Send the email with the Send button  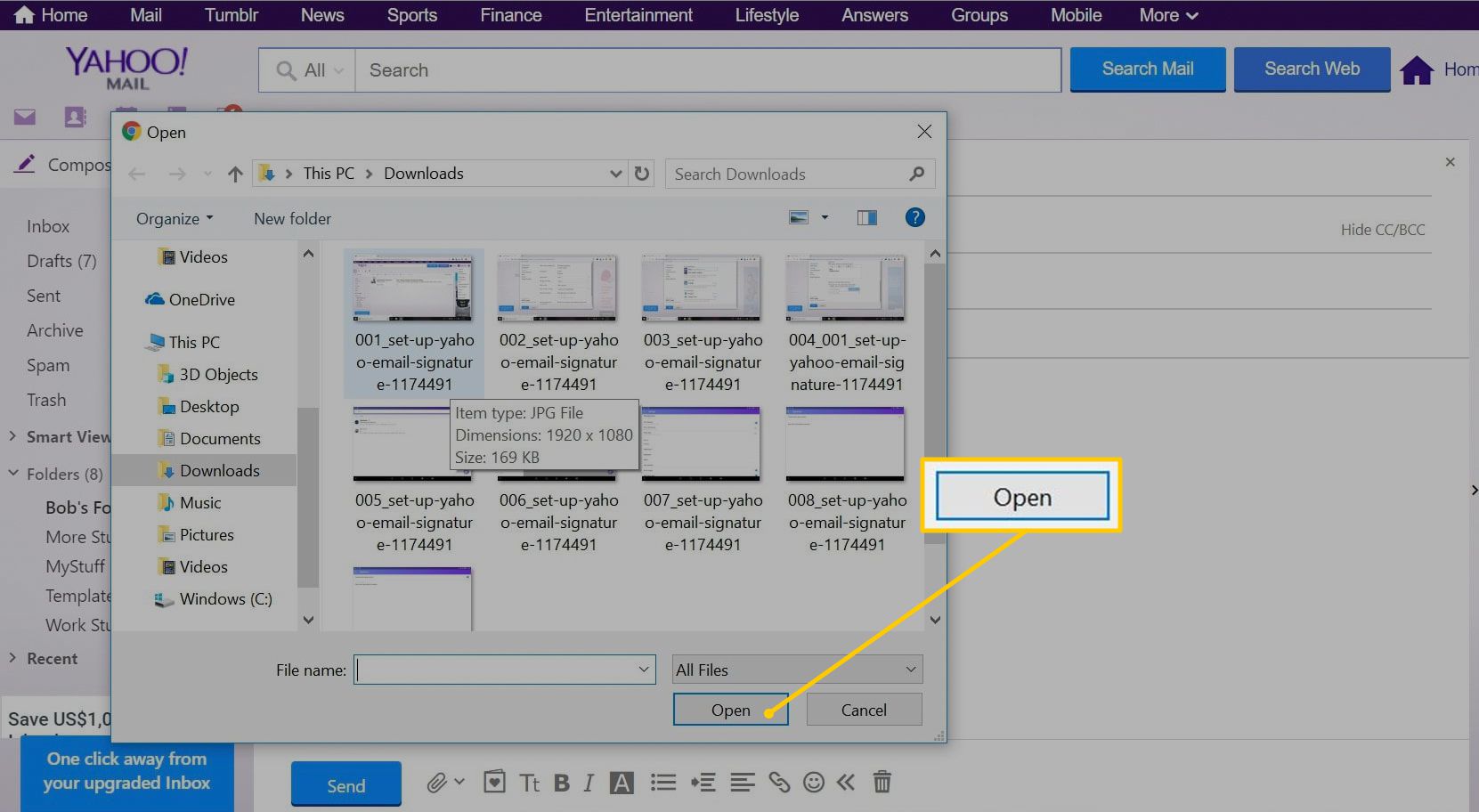pos(346,785)
